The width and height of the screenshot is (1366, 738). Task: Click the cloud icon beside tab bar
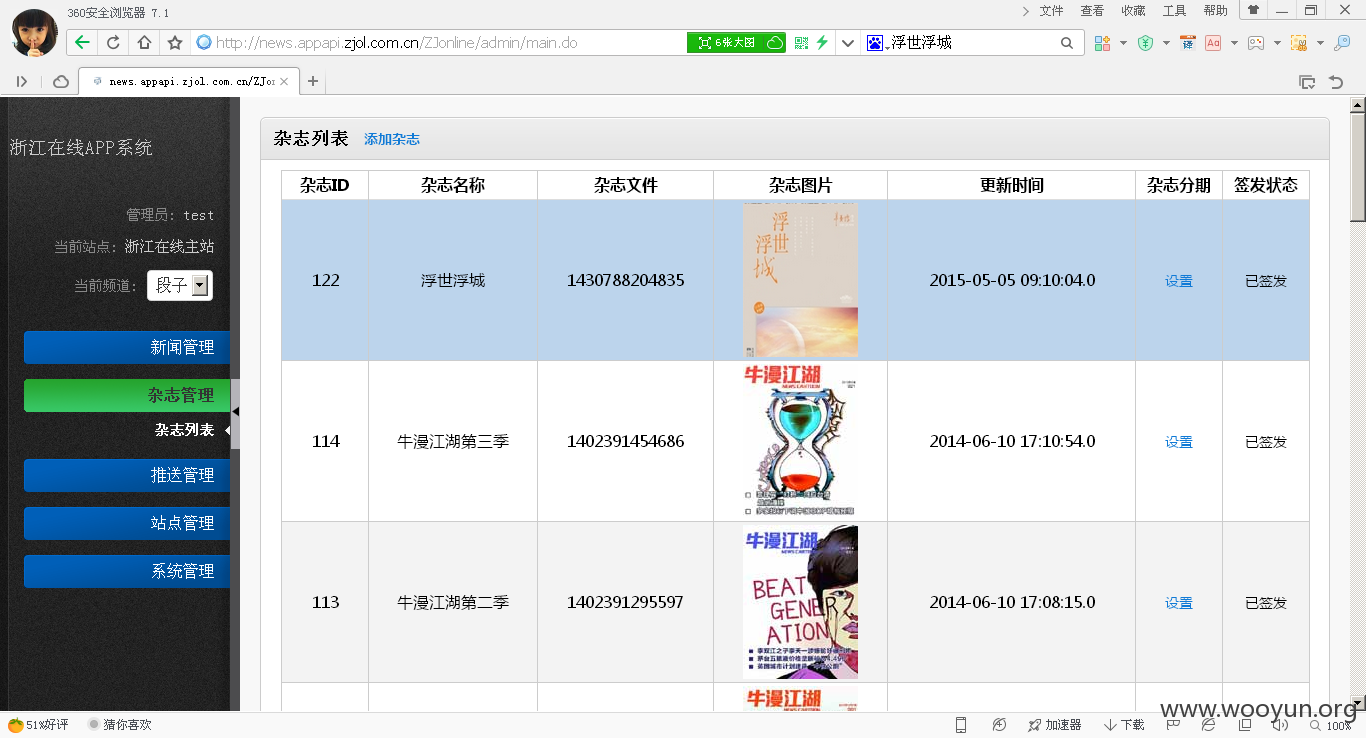(61, 82)
